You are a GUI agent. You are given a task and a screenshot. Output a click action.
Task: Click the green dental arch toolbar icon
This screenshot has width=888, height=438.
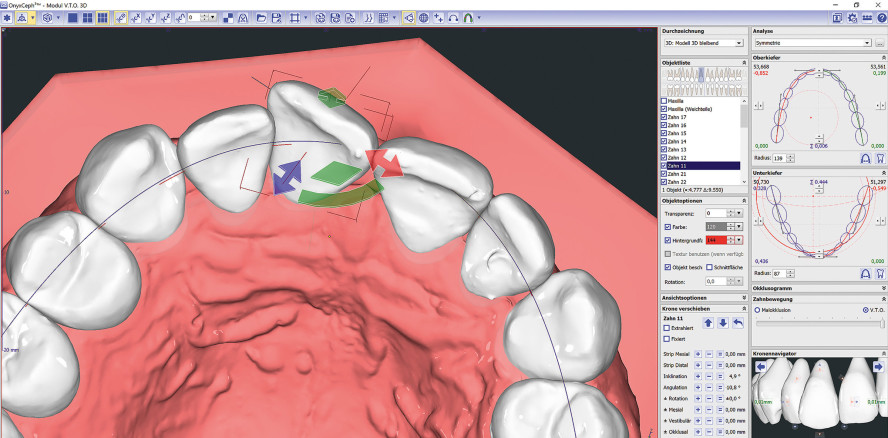[468, 18]
